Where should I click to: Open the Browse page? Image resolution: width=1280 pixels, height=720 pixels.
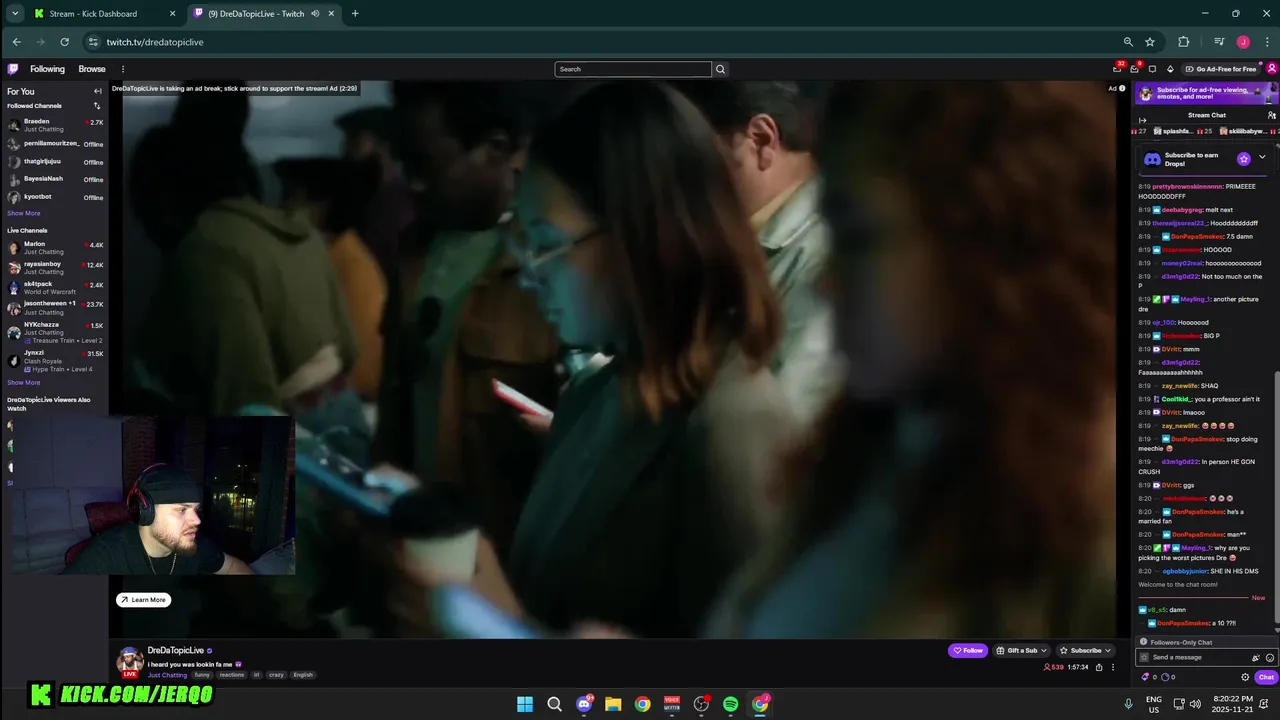92,69
